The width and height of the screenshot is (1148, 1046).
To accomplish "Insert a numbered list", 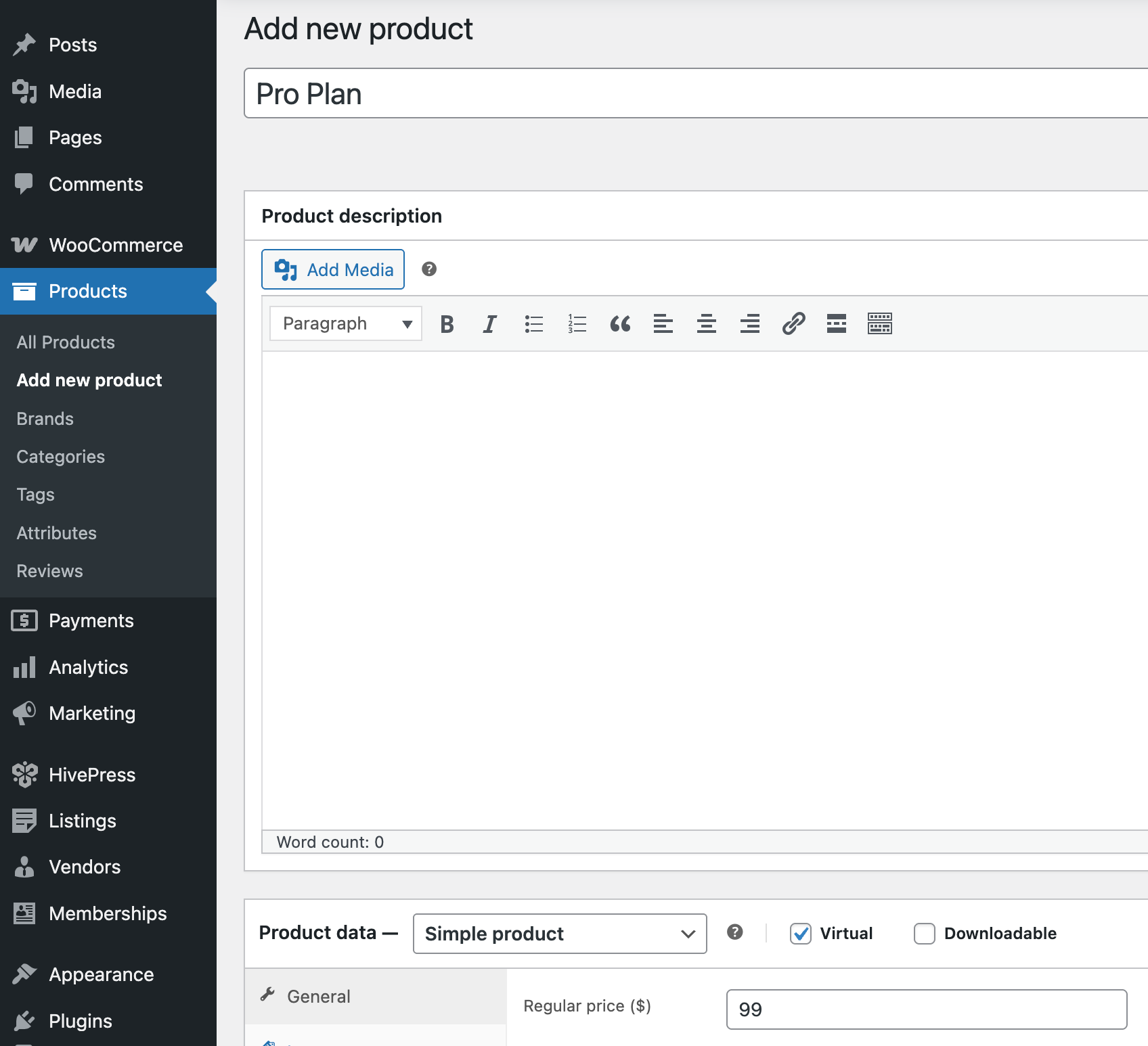I will point(577,323).
